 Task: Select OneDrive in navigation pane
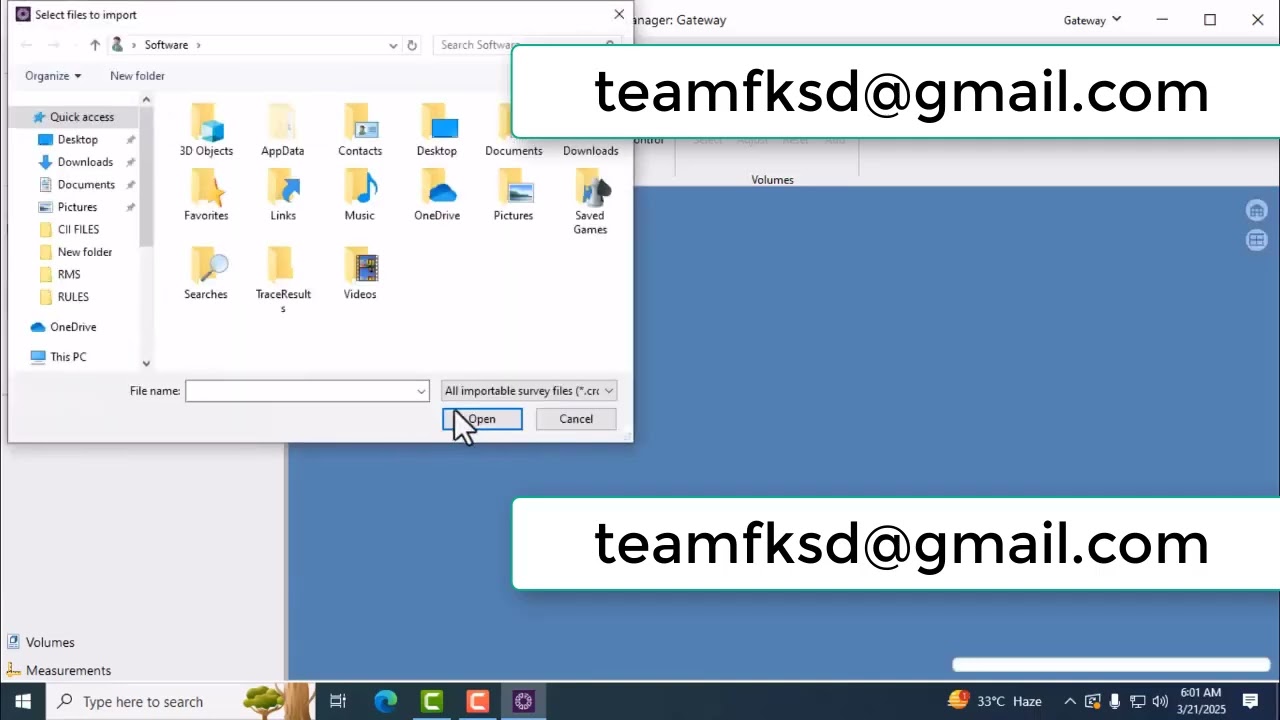(x=73, y=327)
